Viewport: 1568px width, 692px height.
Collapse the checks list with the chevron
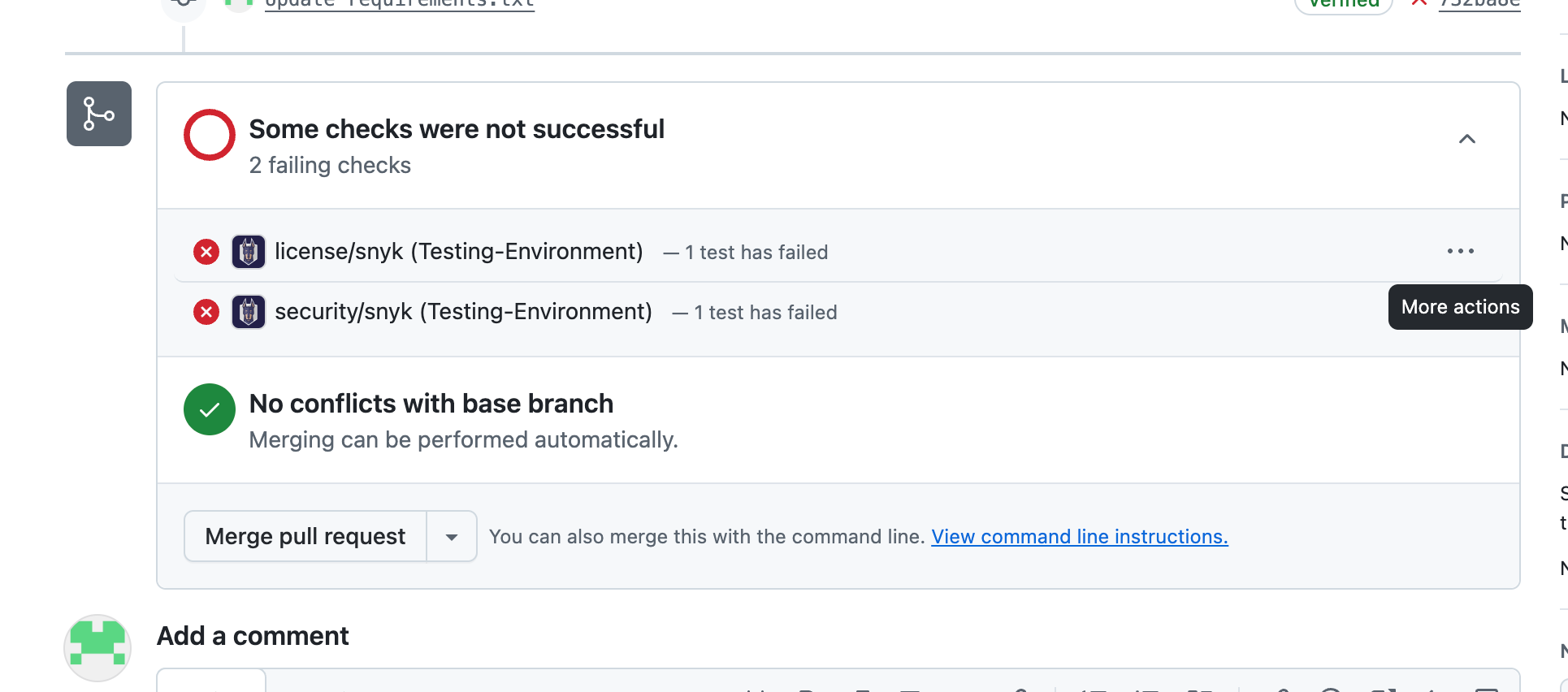point(1467,139)
